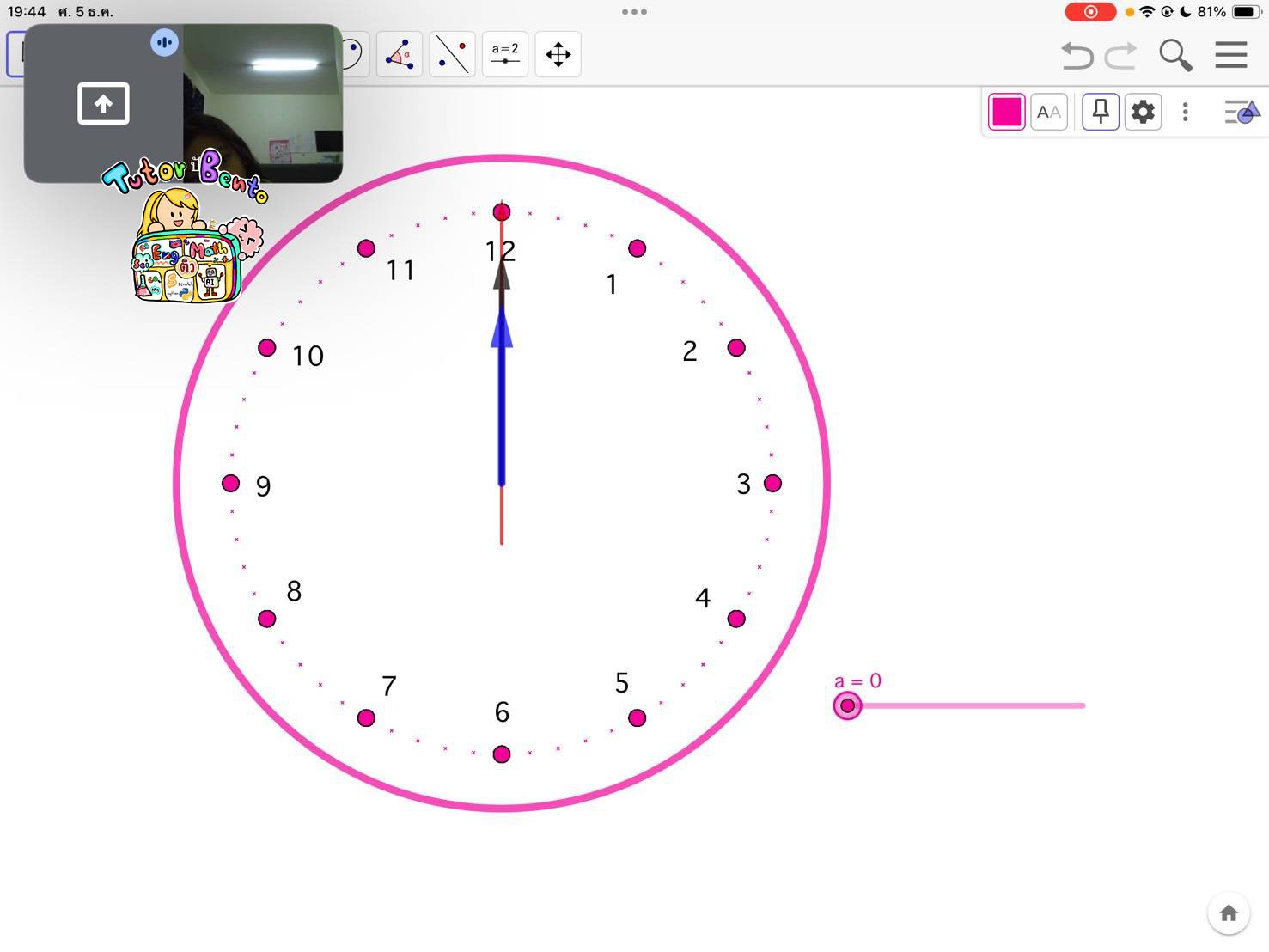Open the pink color swatch picker
1269x952 pixels.
click(x=1006, y=112)
